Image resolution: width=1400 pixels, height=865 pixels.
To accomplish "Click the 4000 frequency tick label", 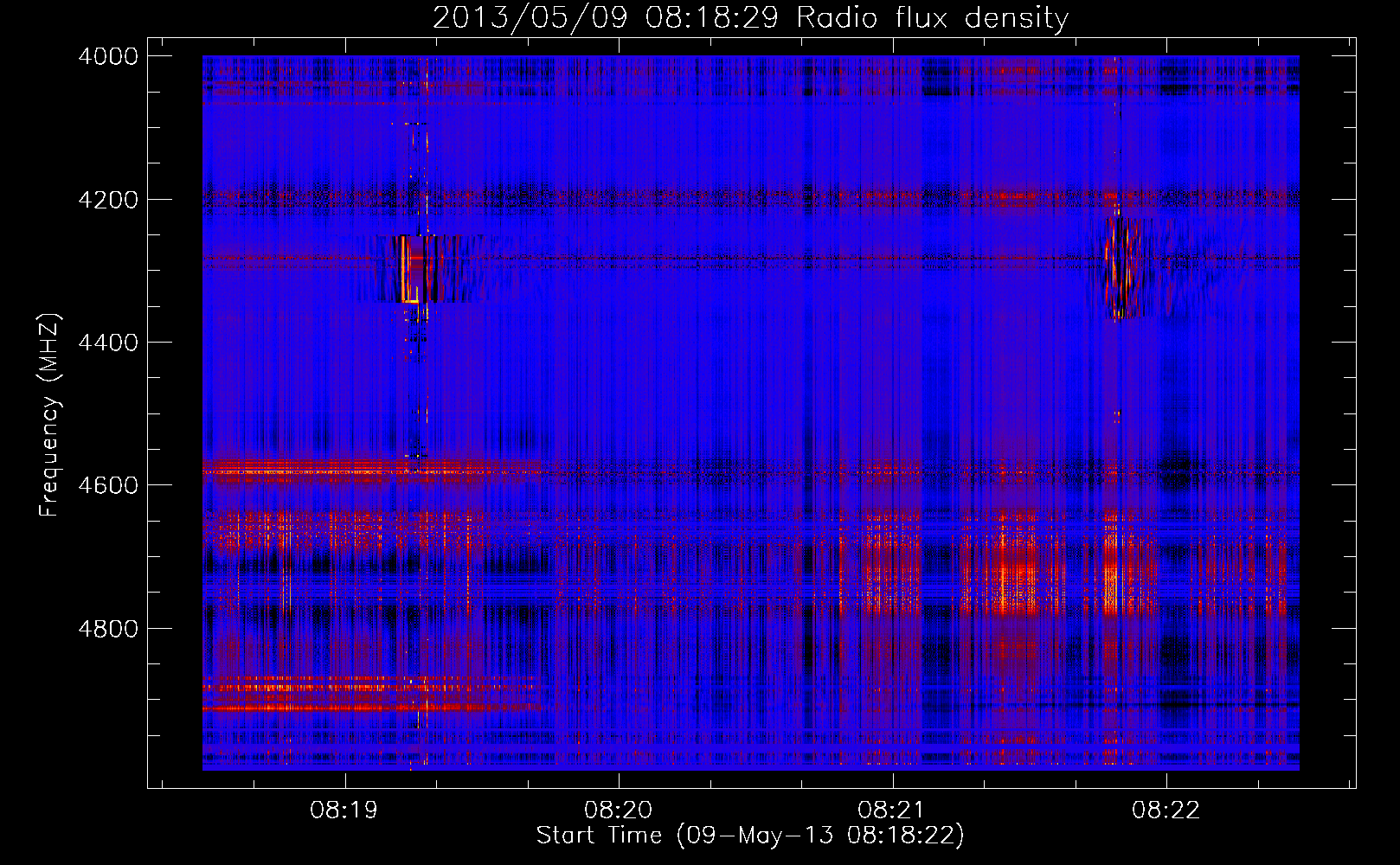I will 107,56.
